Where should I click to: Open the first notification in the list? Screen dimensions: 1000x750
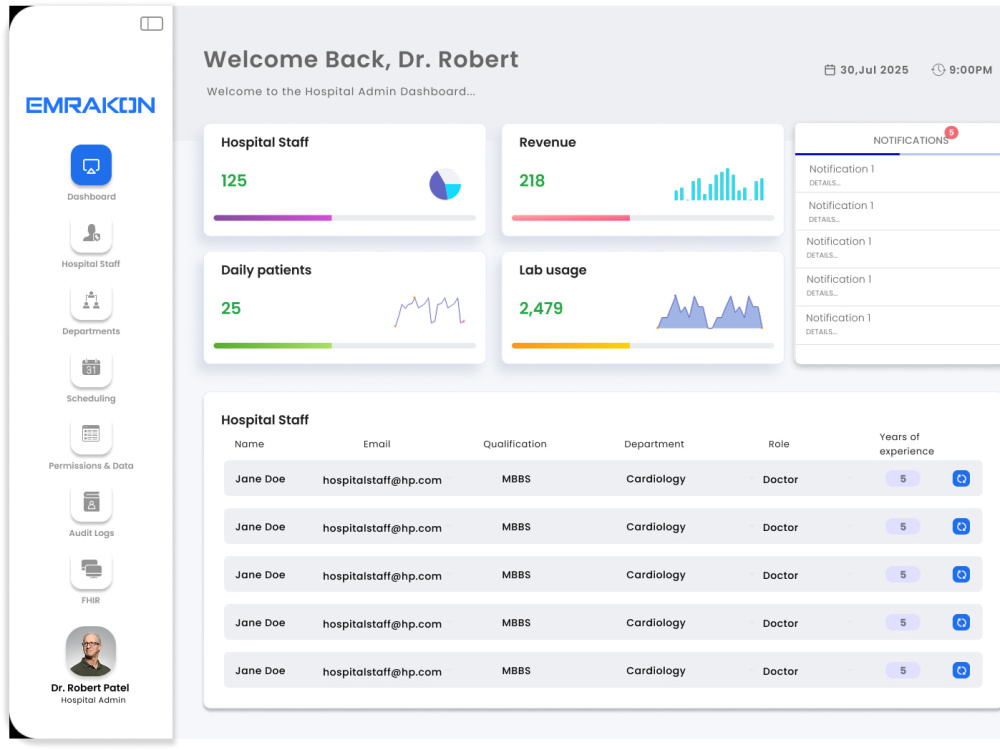[898, 175]
